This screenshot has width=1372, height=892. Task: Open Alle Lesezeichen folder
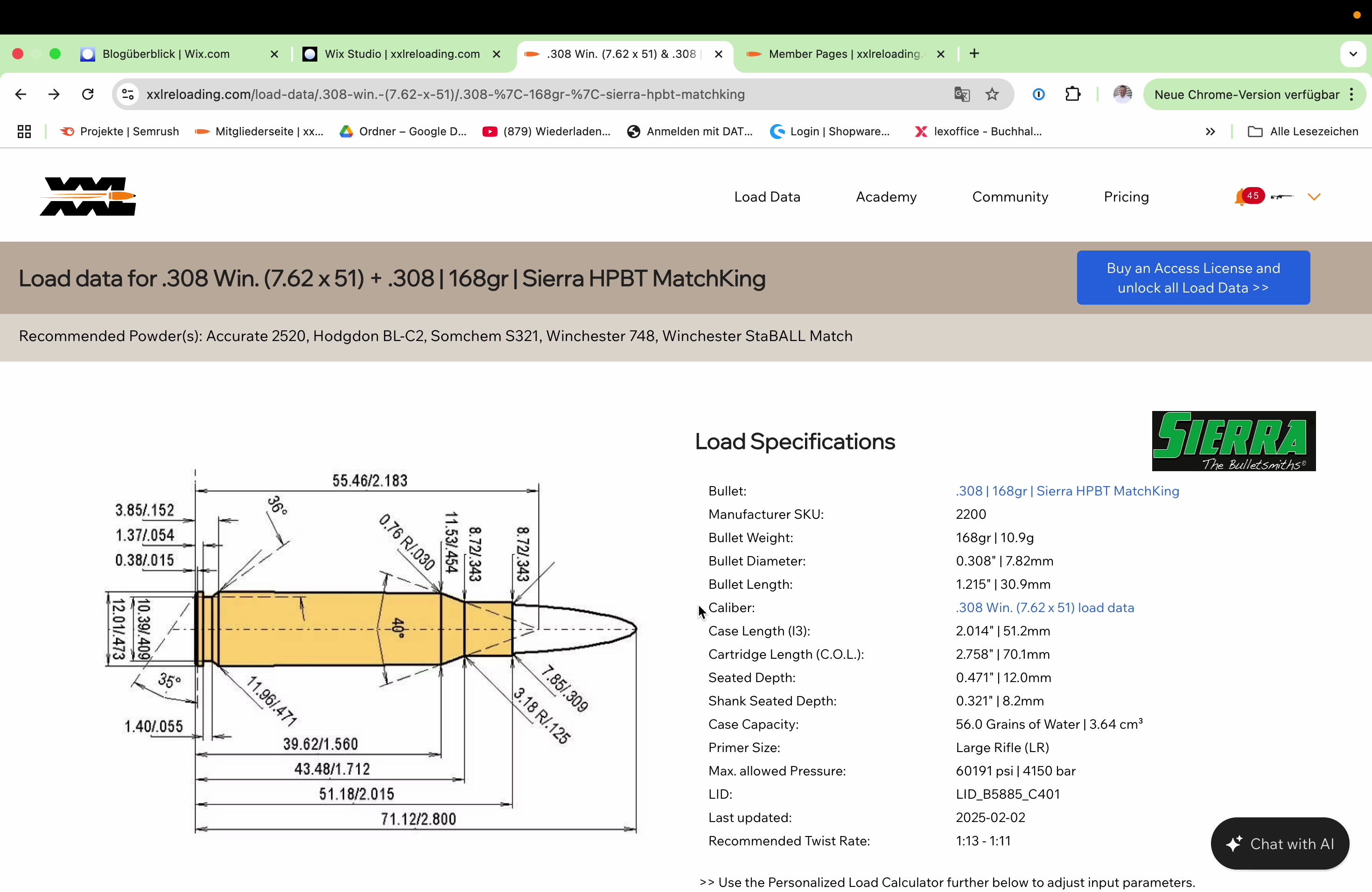1303,132
